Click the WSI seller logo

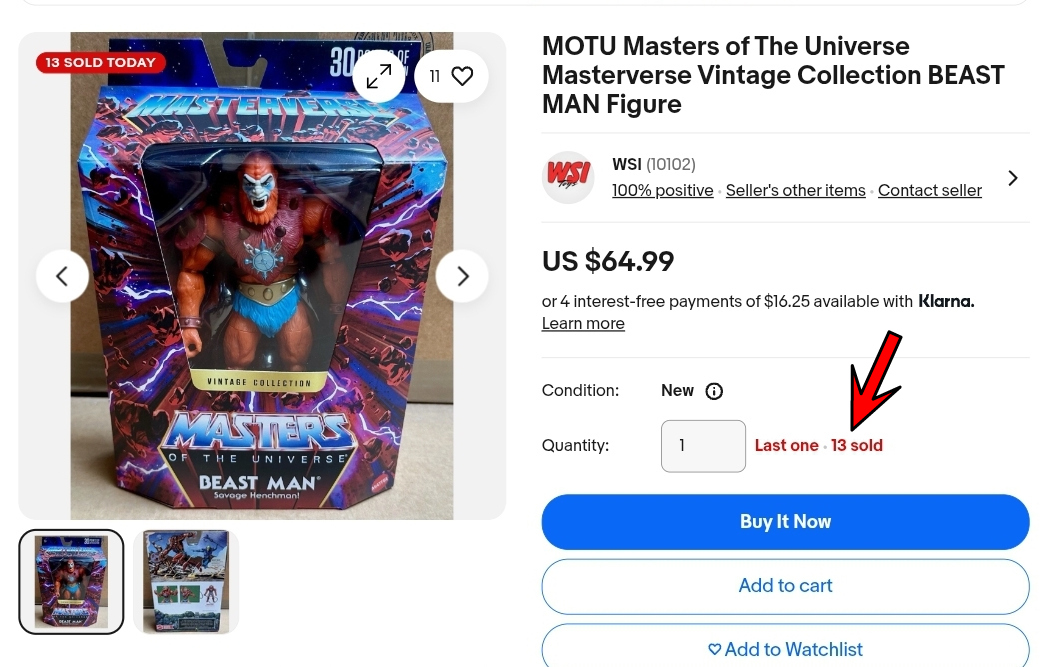click(568, 178)
